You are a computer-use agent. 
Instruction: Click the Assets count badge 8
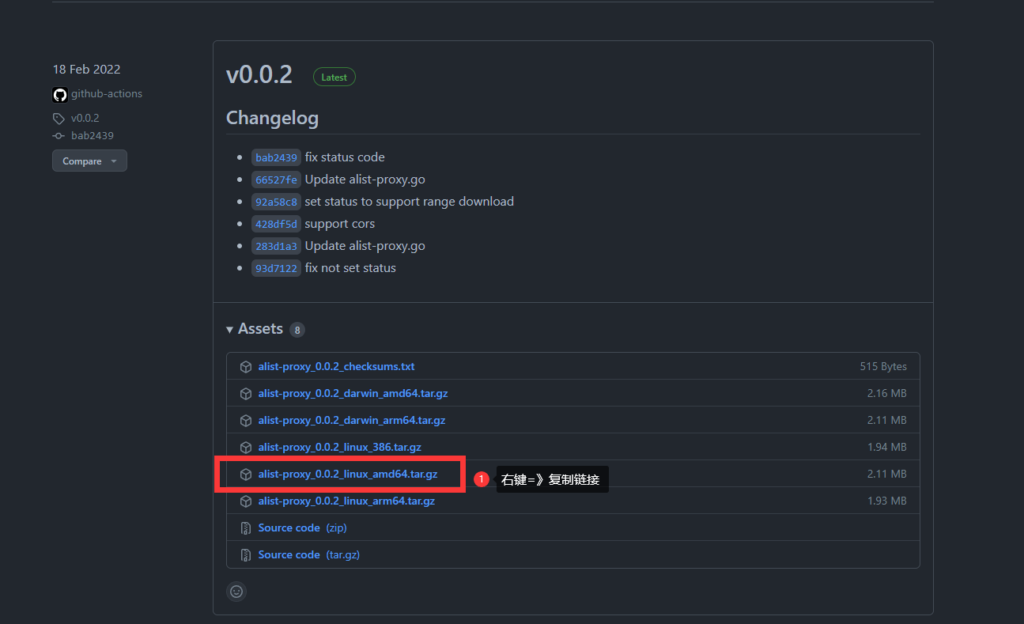pyautogui.click(x=297, y=330)
